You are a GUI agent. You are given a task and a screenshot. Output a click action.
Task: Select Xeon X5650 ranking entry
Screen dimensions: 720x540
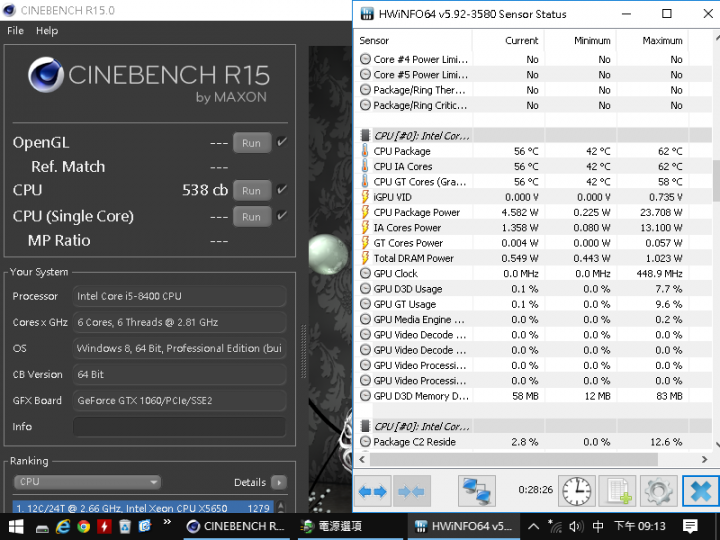tap(143, 508)
